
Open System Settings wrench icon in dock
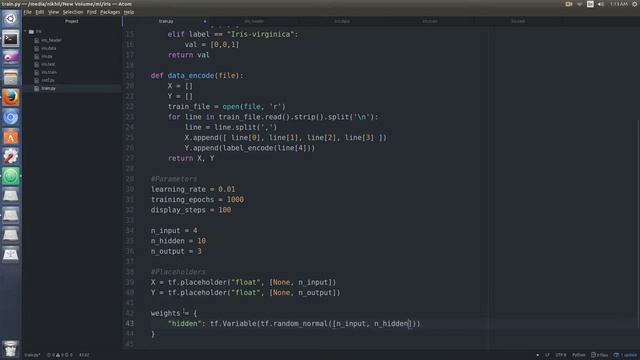coord(11,157)
